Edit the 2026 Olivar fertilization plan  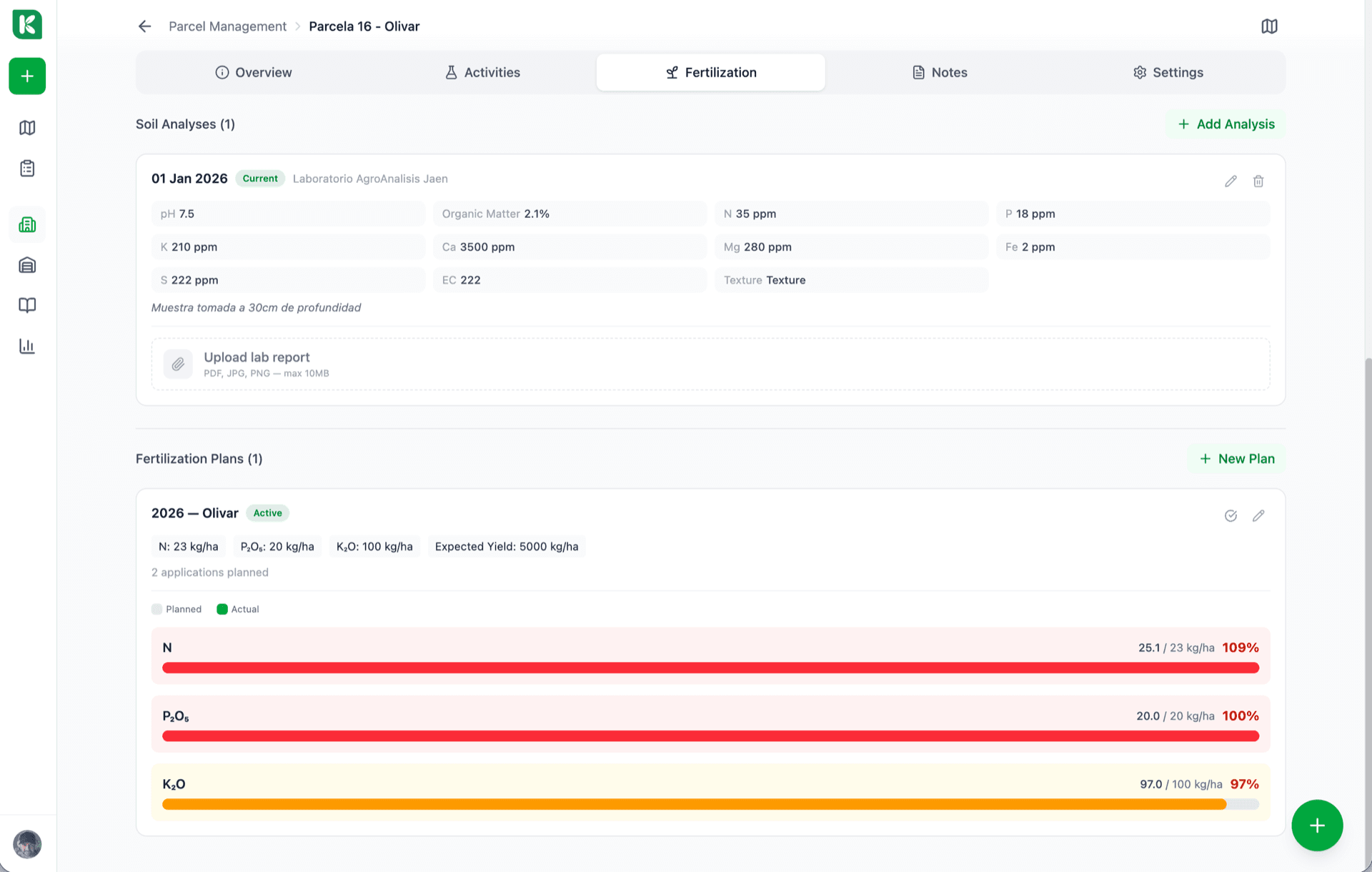(1258, 515)
